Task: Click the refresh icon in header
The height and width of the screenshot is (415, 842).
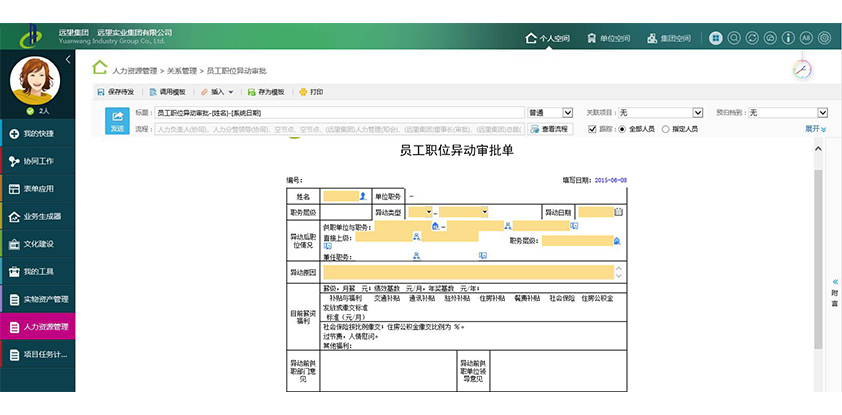Action: pos(752,38)
